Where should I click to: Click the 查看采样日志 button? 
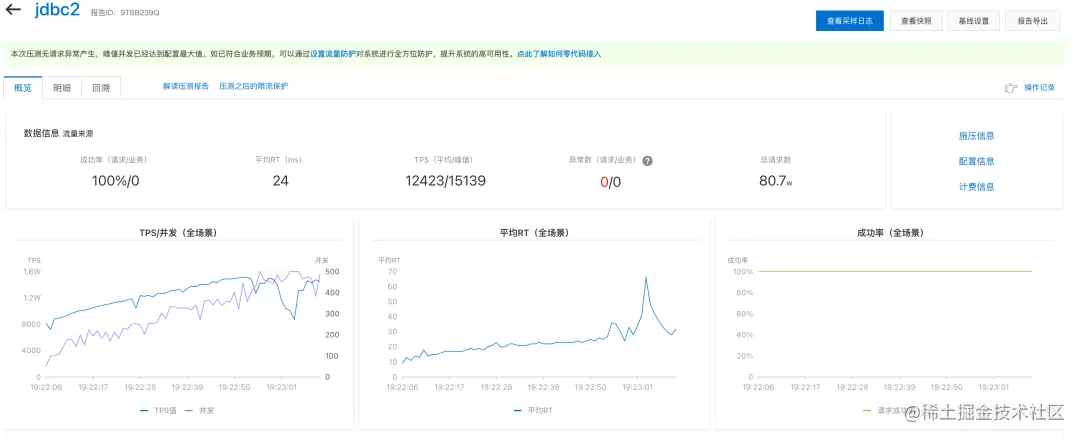coord(849,21)
